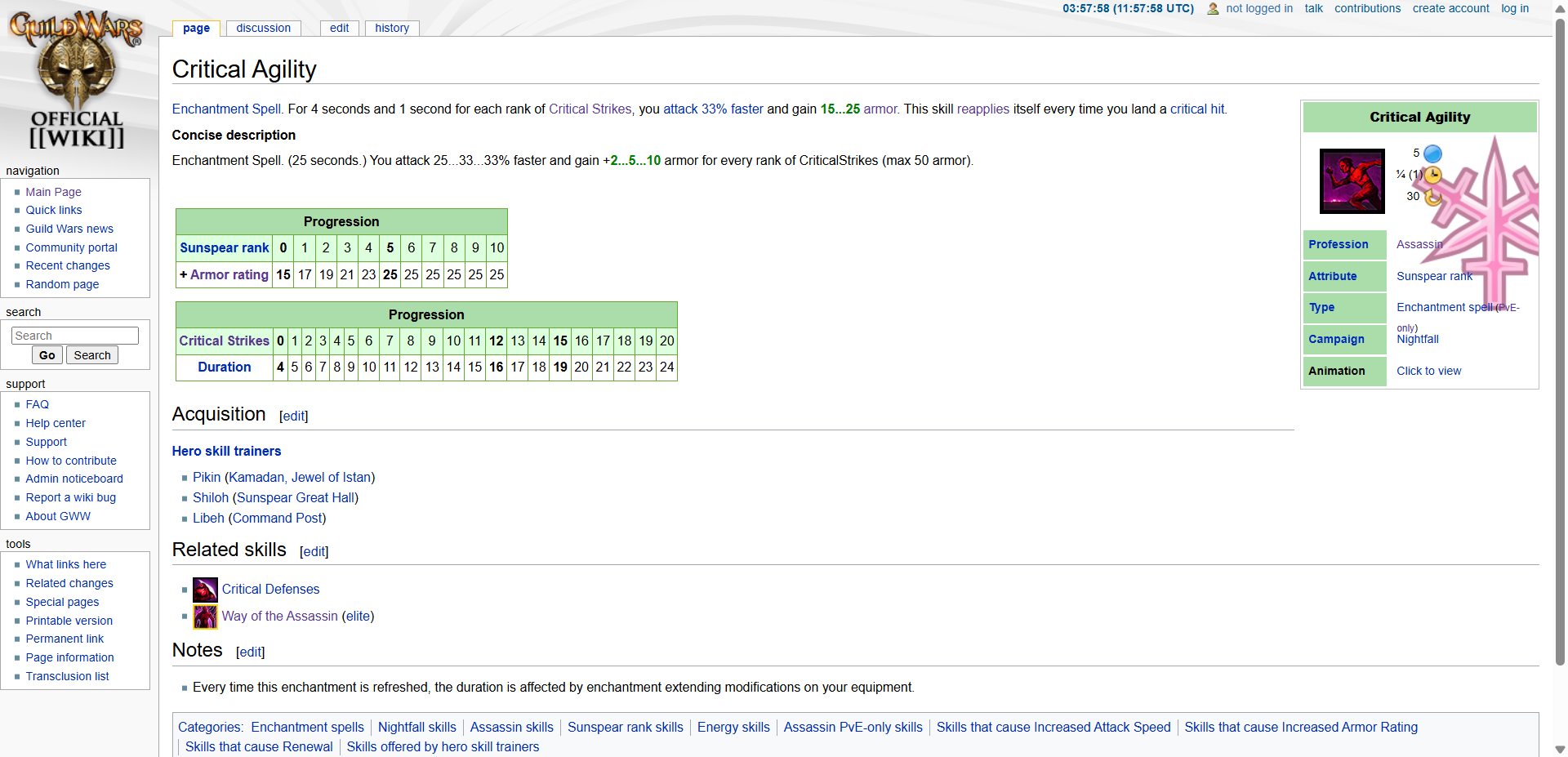This screenshot has width=1568, height=757.
Task: Open Quick links in navigation
Action: point(54,210)
